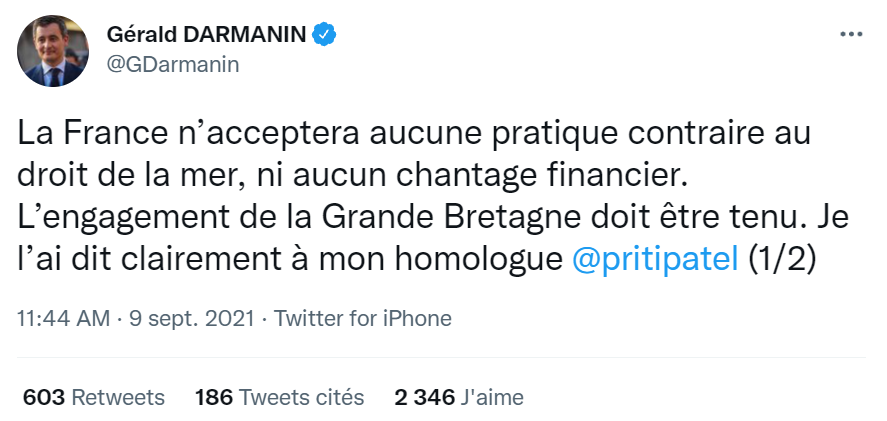Screen dimensions: 887x421
Task: Open the three-dot more options menu
Action: point(851,34)
